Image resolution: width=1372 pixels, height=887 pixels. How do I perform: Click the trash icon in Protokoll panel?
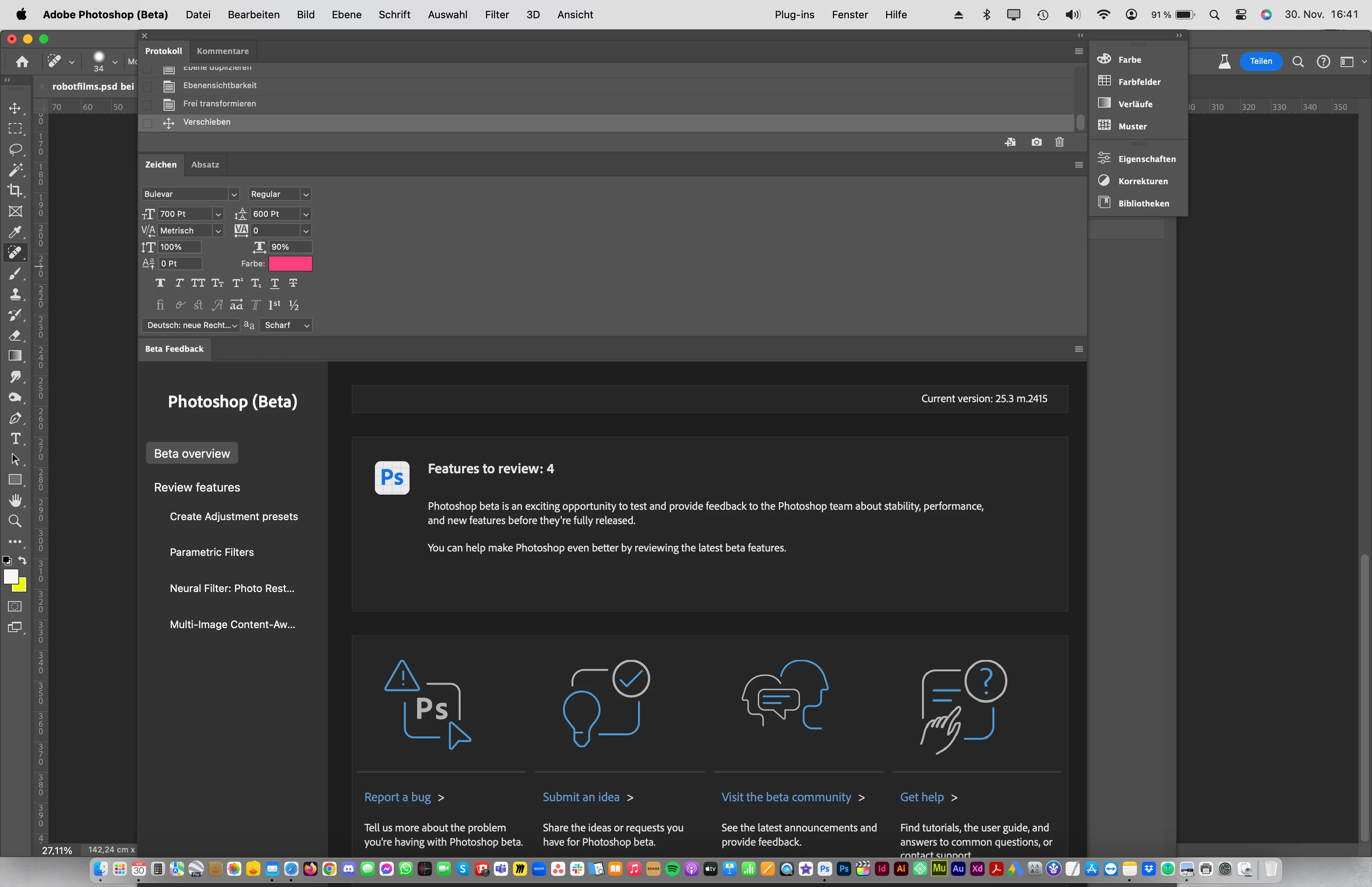1060,142
